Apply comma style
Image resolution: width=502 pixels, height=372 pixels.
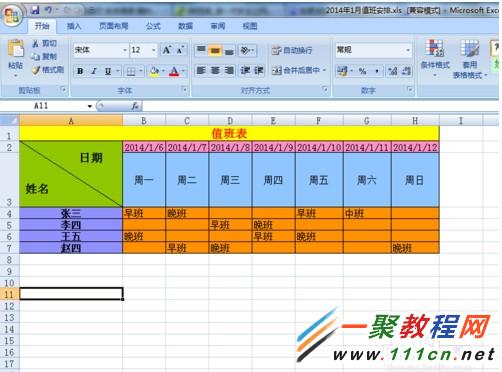(377, 71)
